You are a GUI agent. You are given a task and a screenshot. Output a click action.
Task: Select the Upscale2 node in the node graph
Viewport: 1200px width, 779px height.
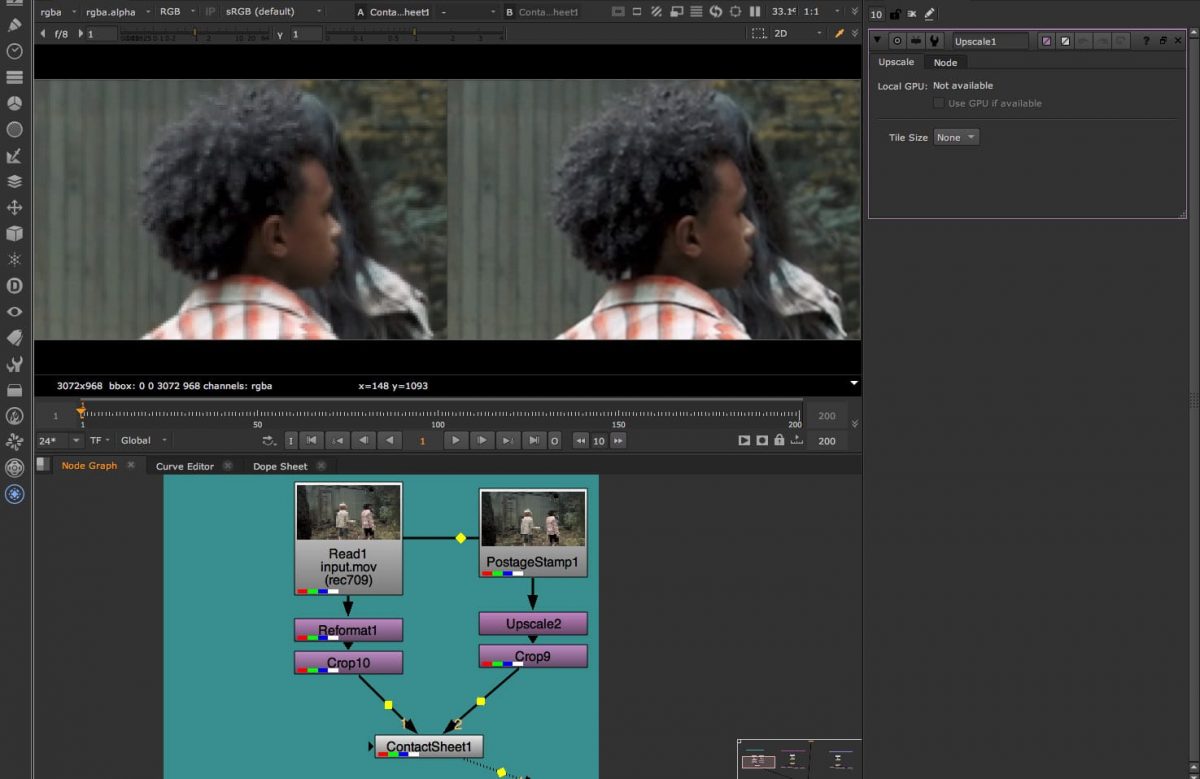click(x=533, y=623)
